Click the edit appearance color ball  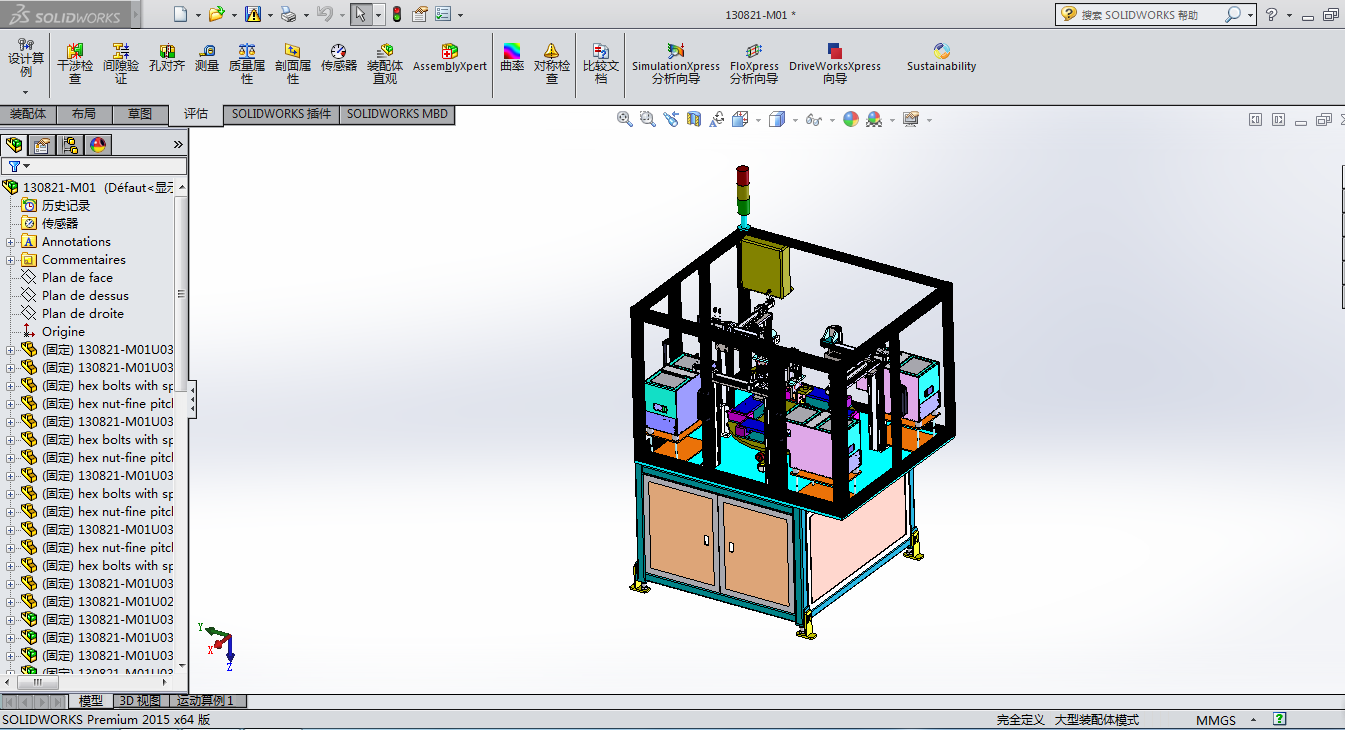click(851, 119)
